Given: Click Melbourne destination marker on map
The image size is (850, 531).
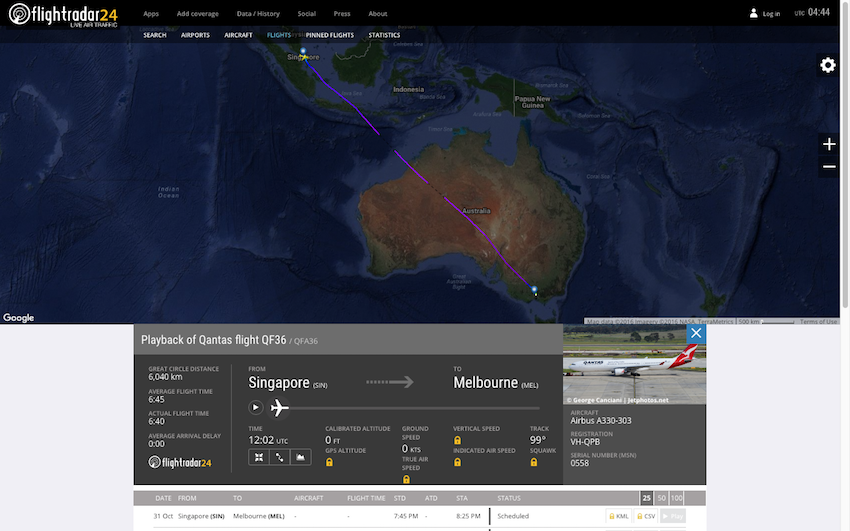Looking at the screenshot, I should tap(534, 290).
